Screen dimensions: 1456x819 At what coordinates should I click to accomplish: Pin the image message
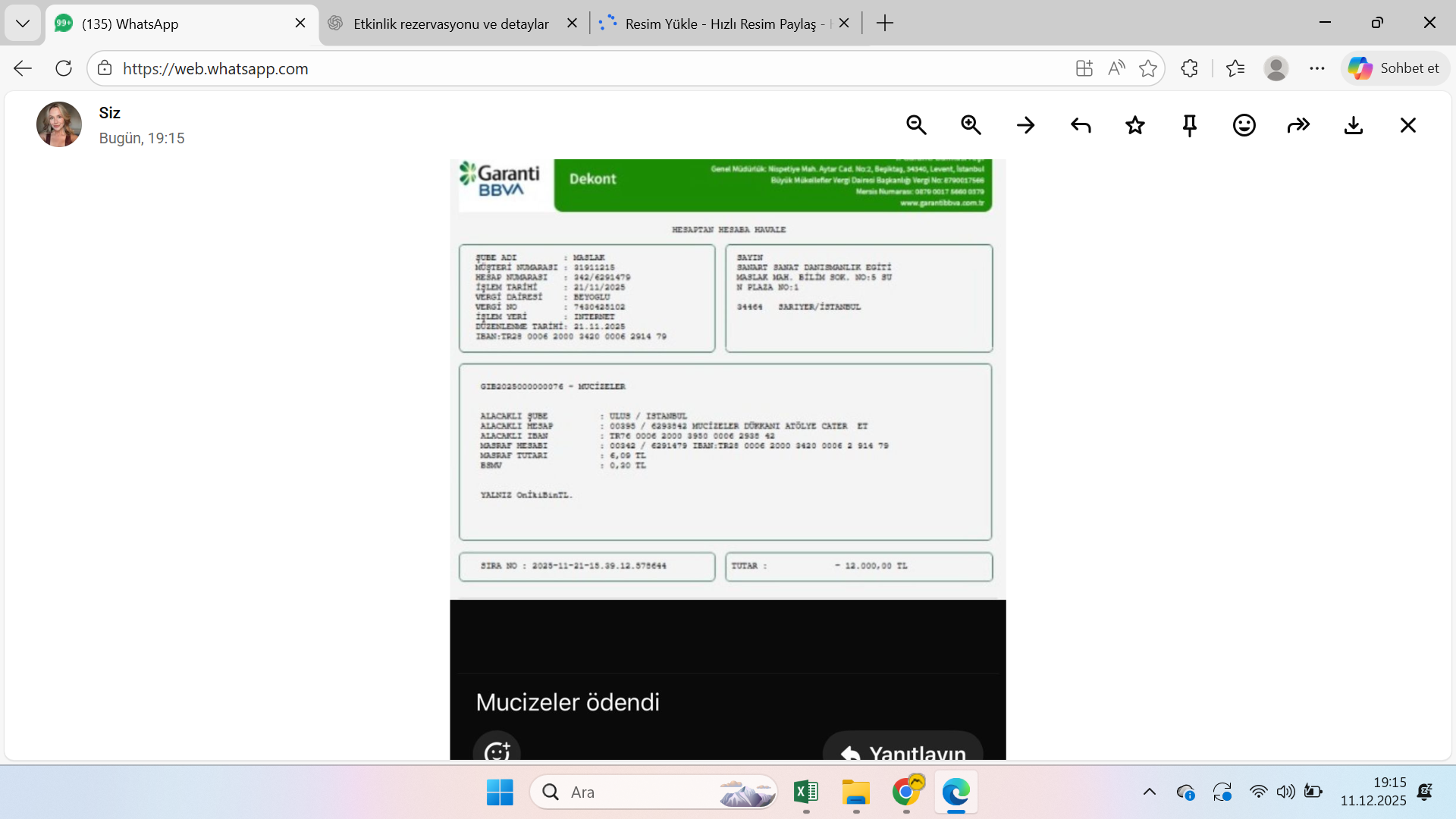pyautogui.click(x=1190, y=125)
